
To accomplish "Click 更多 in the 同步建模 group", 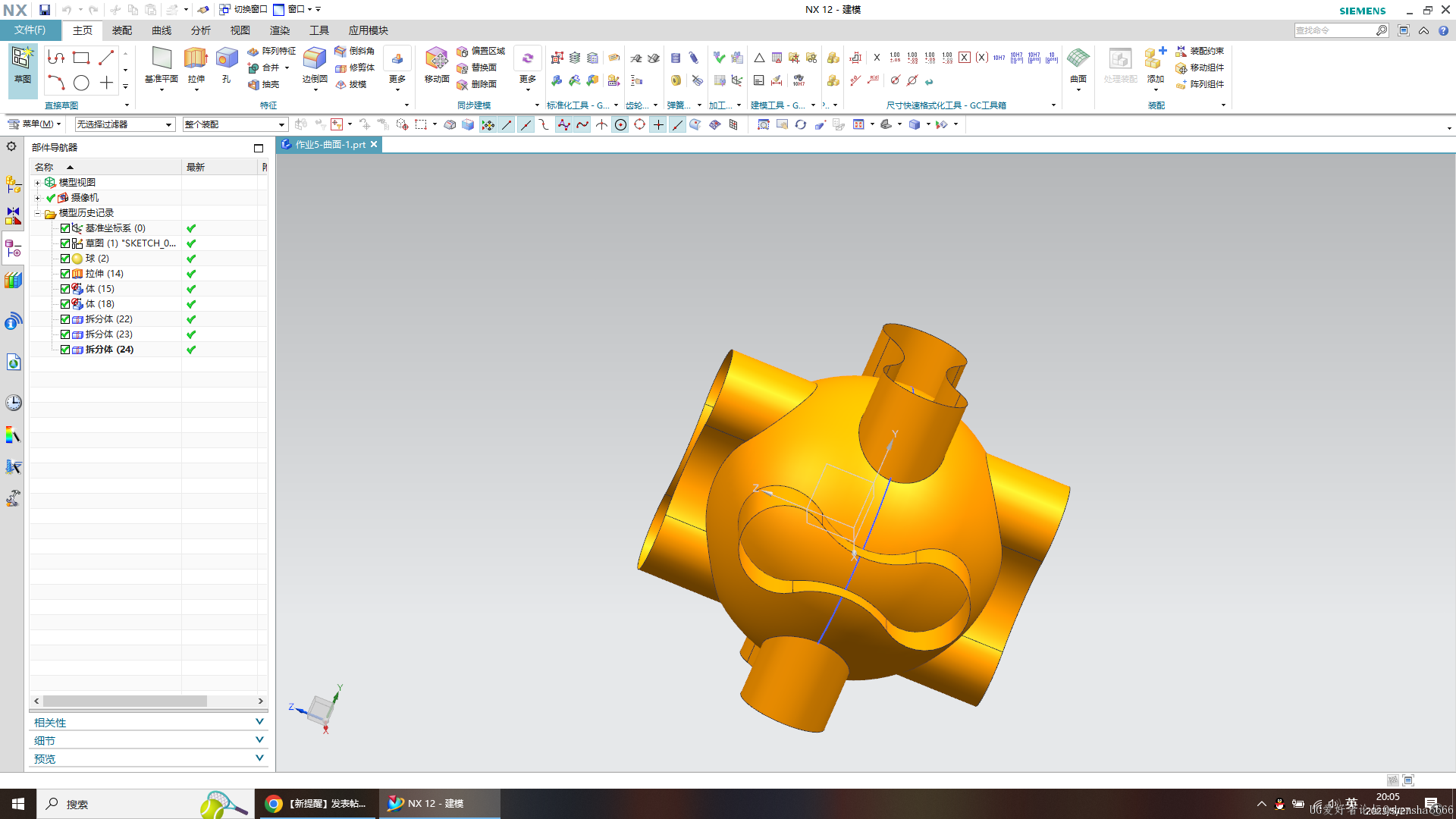I will [x=528, y=68].
